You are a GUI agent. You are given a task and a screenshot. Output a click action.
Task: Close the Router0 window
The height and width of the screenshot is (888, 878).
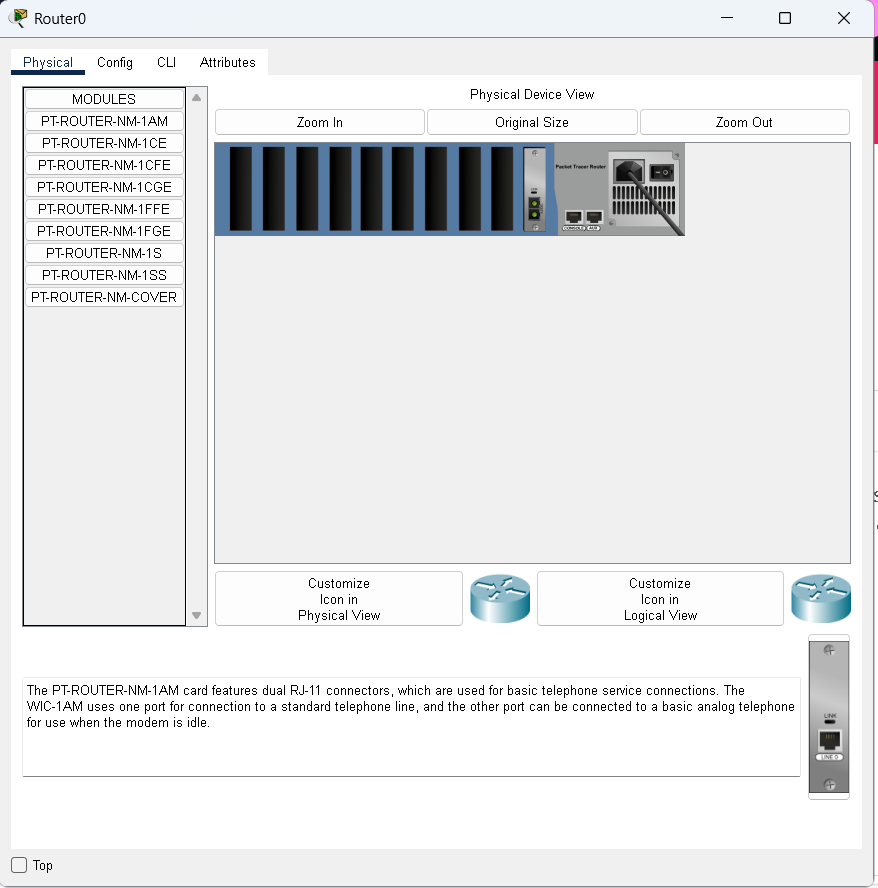pos(843,18)
